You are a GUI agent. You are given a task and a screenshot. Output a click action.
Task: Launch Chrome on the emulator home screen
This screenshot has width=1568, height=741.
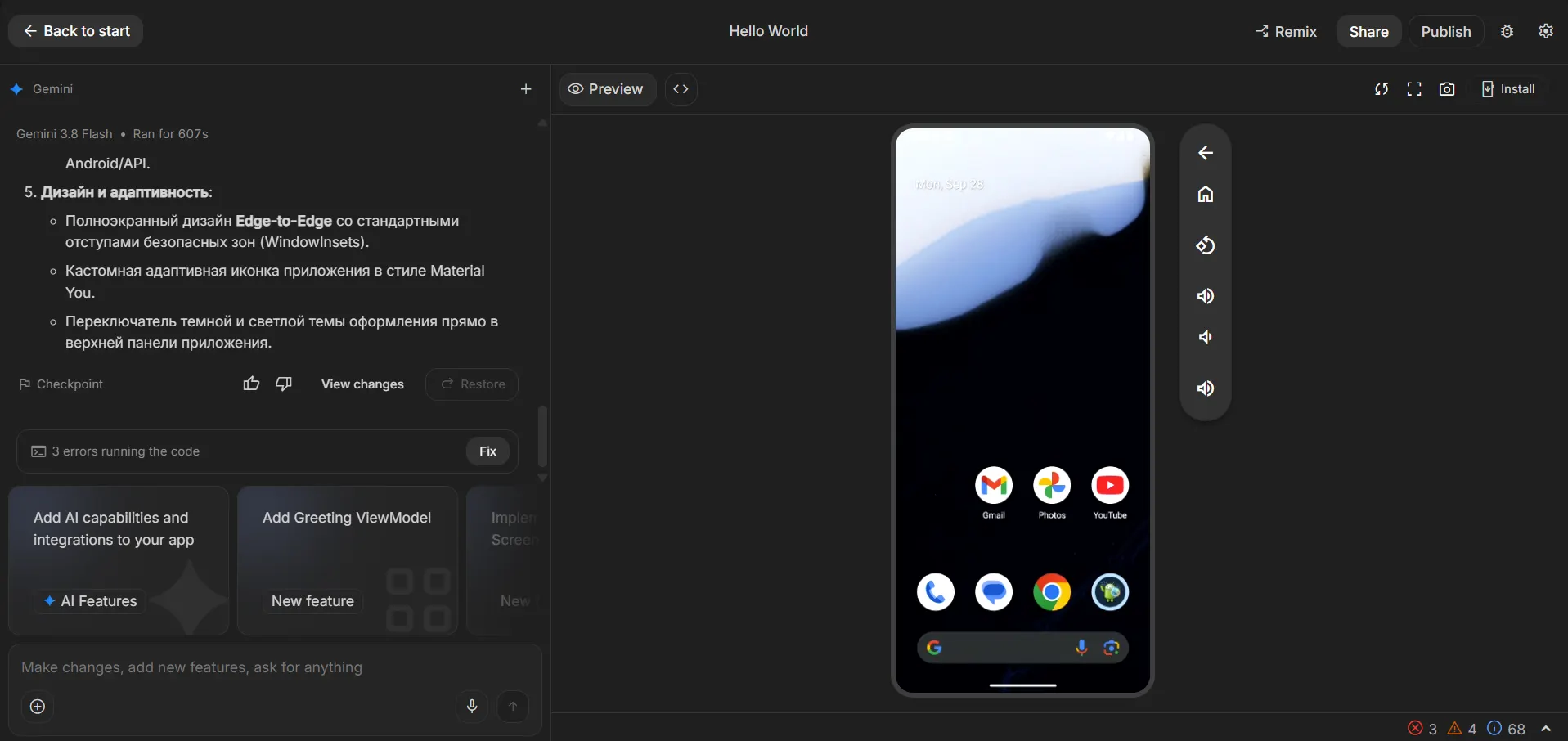coord(1052,592)
